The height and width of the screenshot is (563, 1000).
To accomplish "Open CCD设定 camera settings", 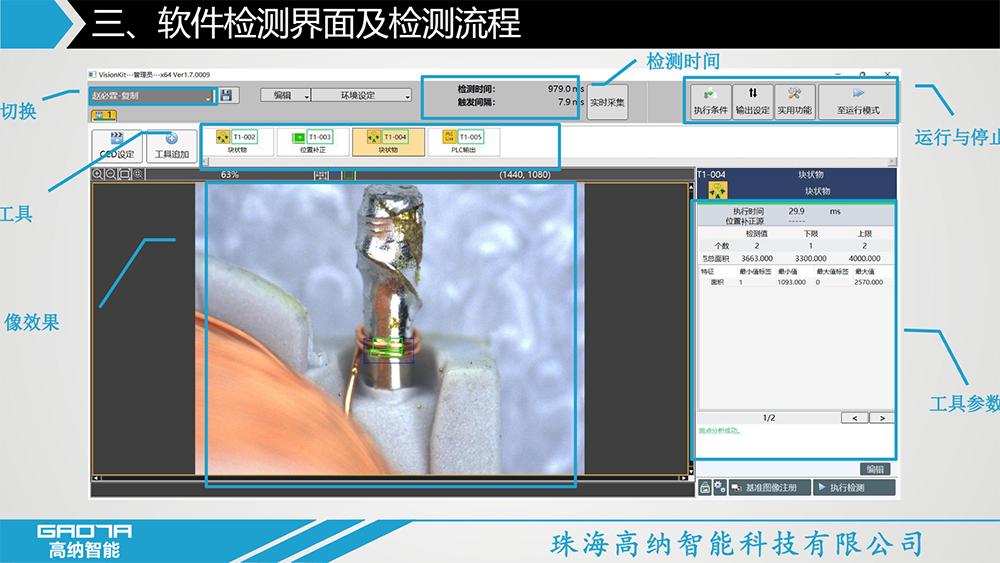I will [x=117, y=146].
